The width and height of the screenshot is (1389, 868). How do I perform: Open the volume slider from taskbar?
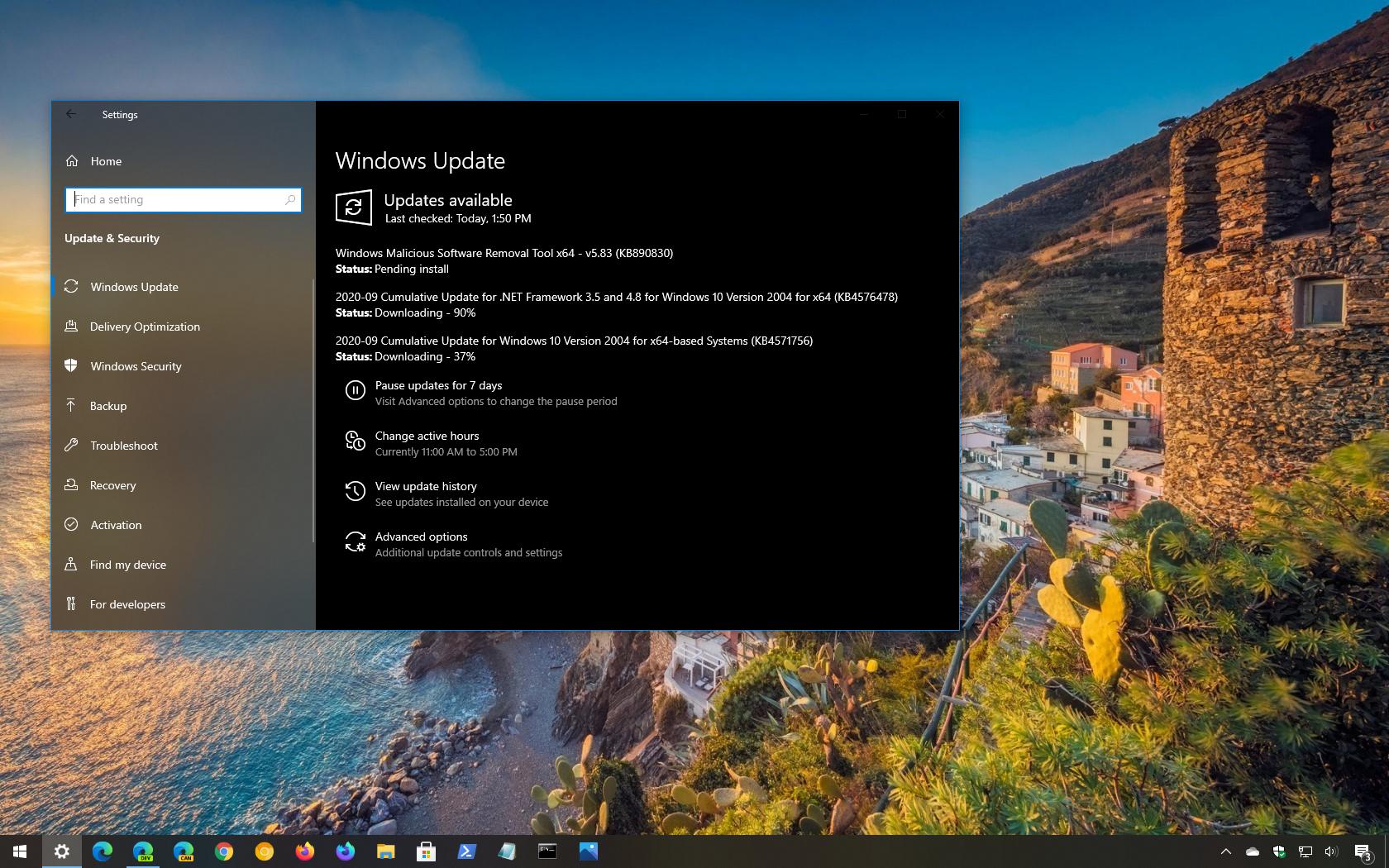1330,851
